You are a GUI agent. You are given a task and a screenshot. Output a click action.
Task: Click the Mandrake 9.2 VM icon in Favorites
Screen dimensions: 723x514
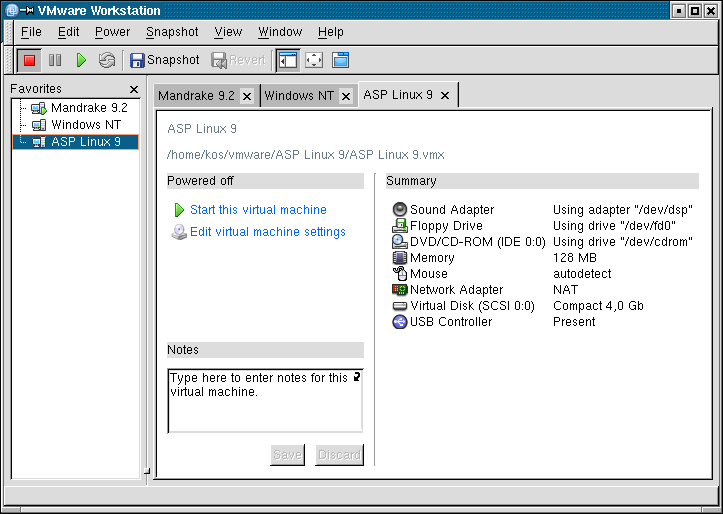point(39,109)
